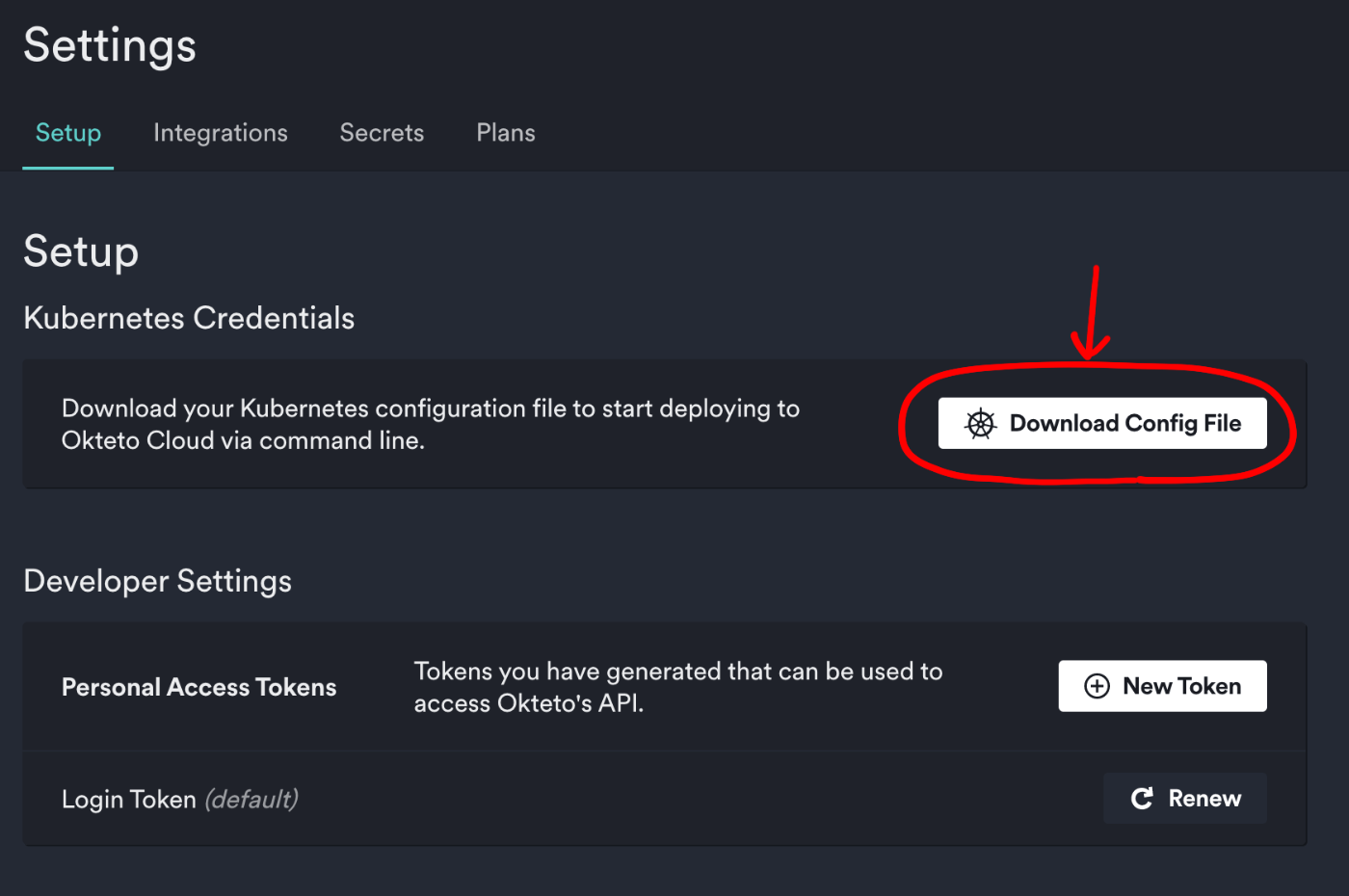Click the Developer Settings heading
The width and height of the screenshot is (1349, 896).
[x=157, y=581]
